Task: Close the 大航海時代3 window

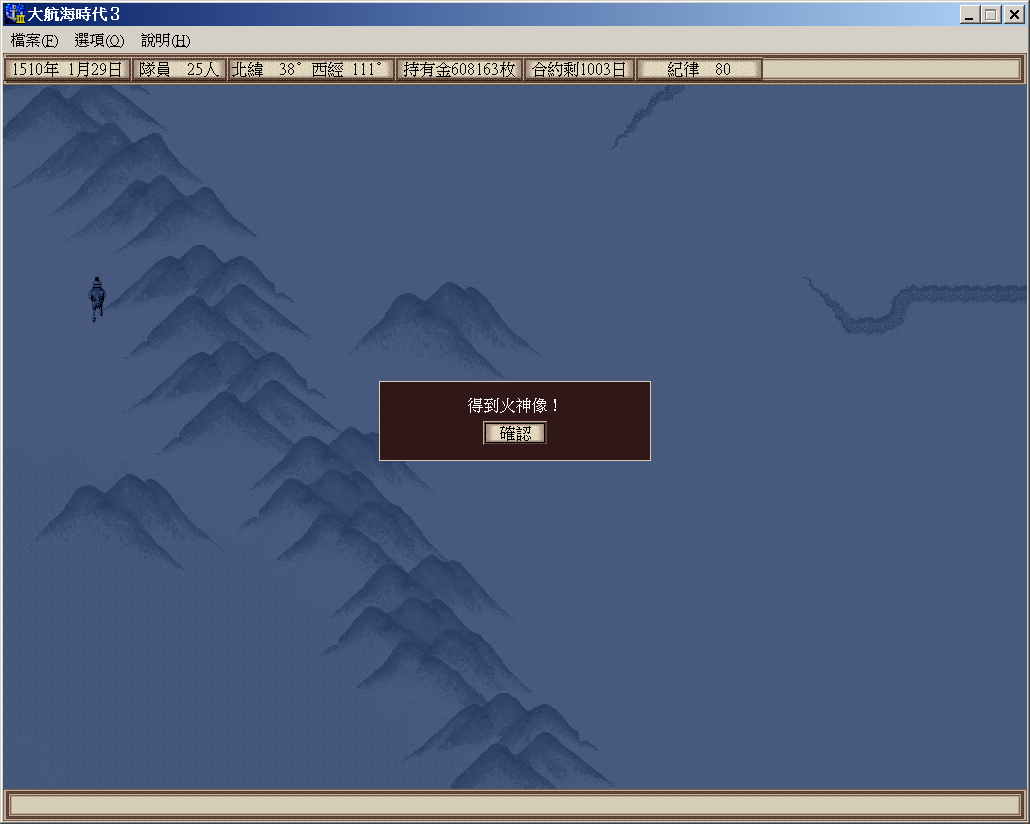Action: point(1011,15)
